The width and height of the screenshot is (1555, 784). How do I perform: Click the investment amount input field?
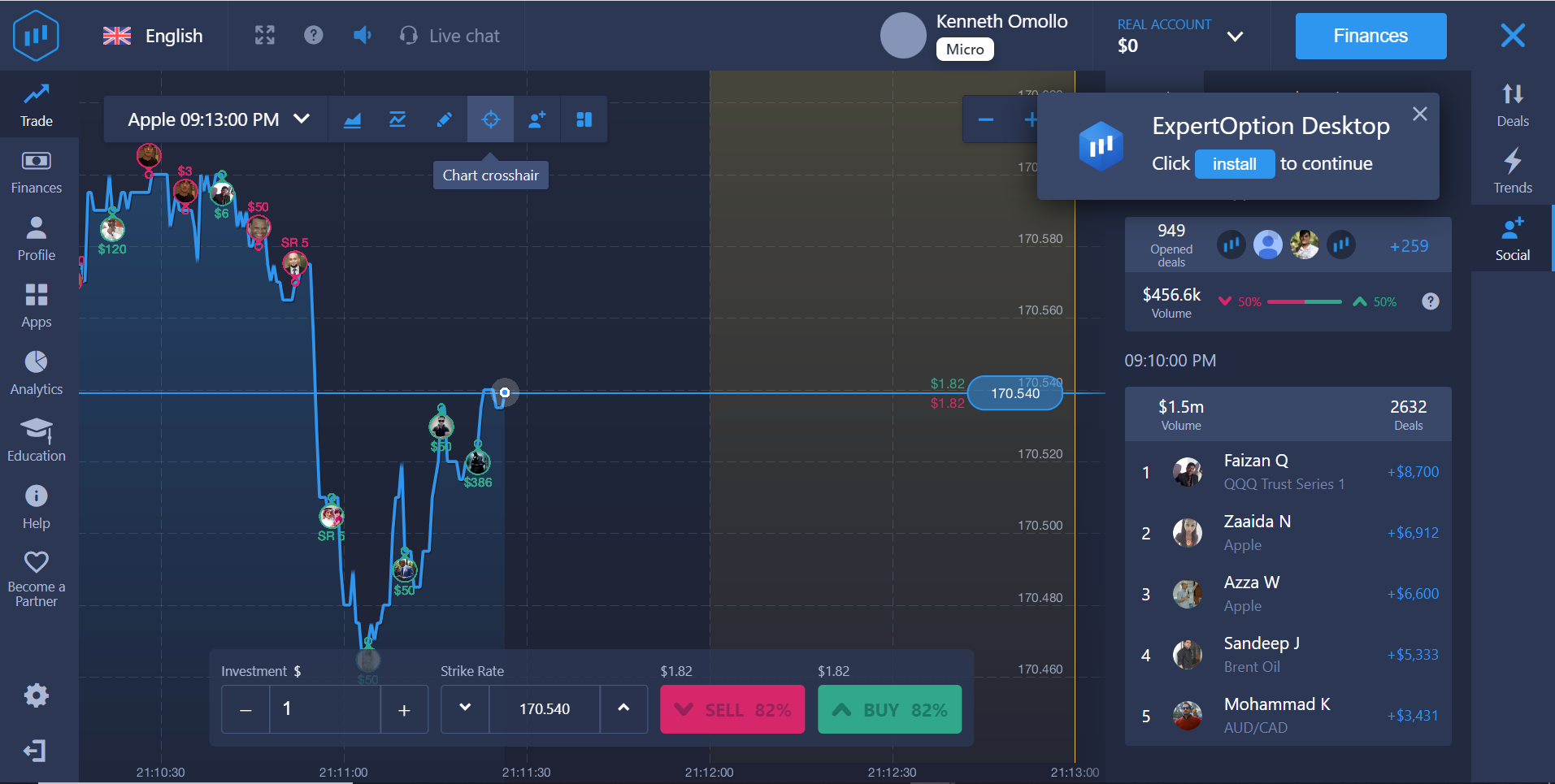pyautogui.click(x=324, y=708)
